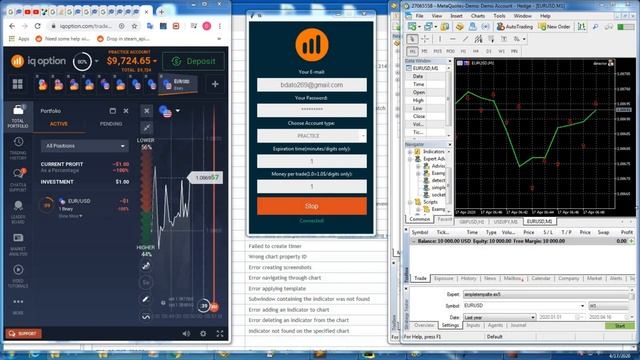The height and width of the screenshot is (360, 640).
Task: Click New Order in MetaTrader toolbar
Action: click(554, 27)
